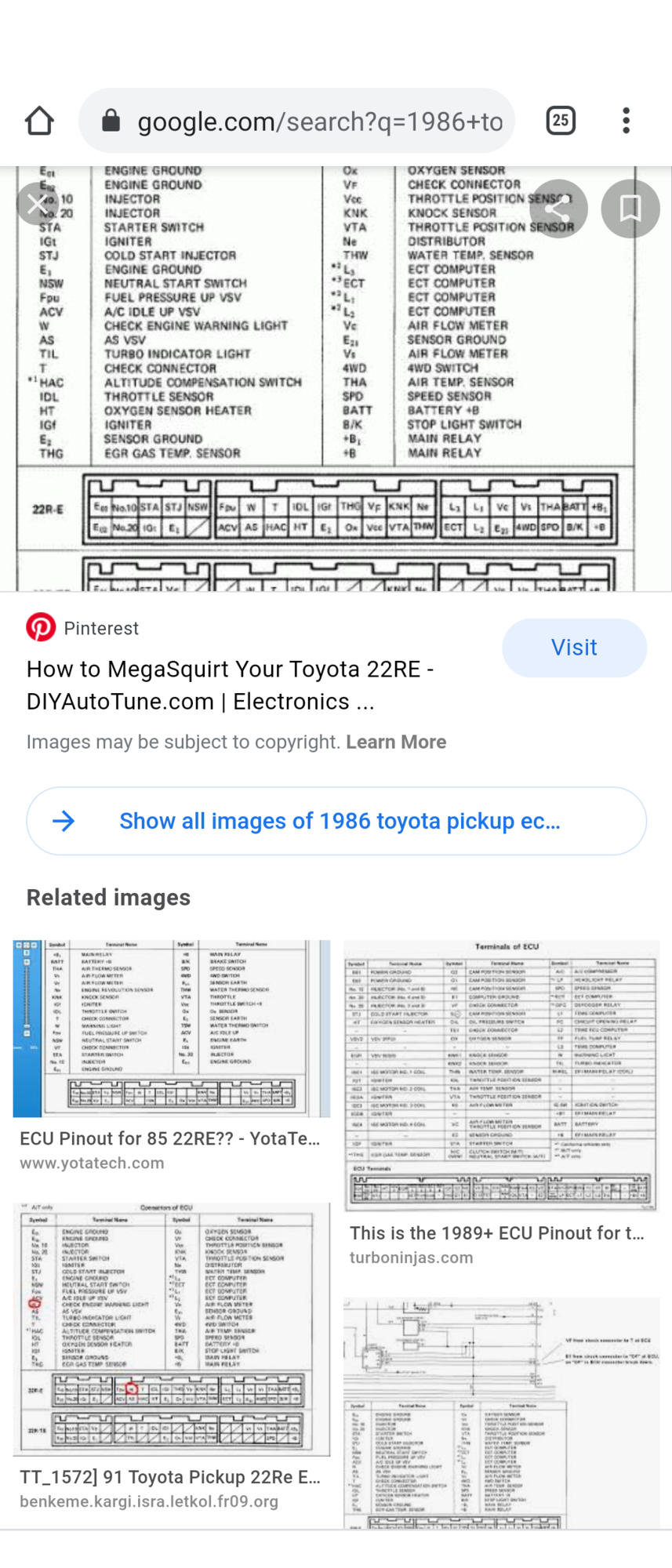Image resolution: width=672 pixels, height=1568 pixels.
Task: Open Chrome three-dot overflow menu
Action: pyautogui.click(x=626, y=121)
